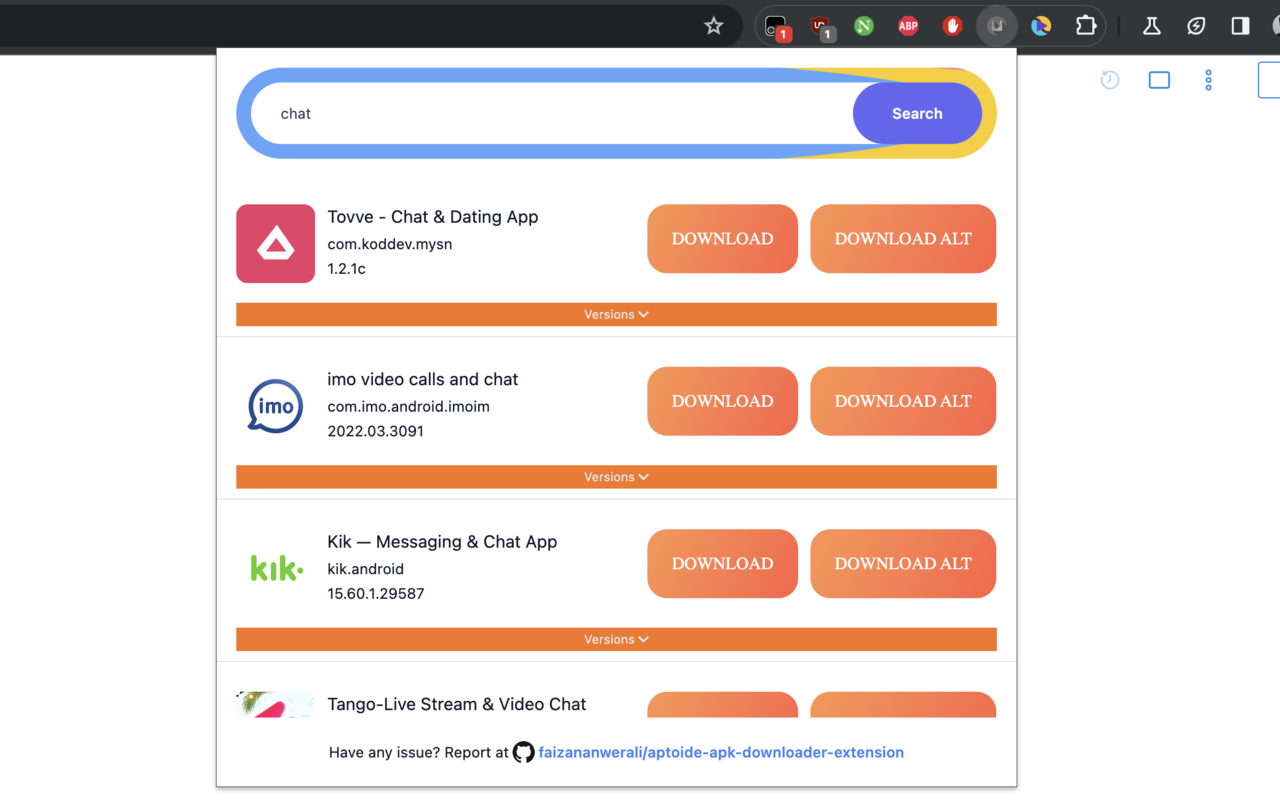Open the blue-yellow circular extension icon
Image resolution: width=1280 pixels, height=800 pixels.
[x=1041, y=26]
